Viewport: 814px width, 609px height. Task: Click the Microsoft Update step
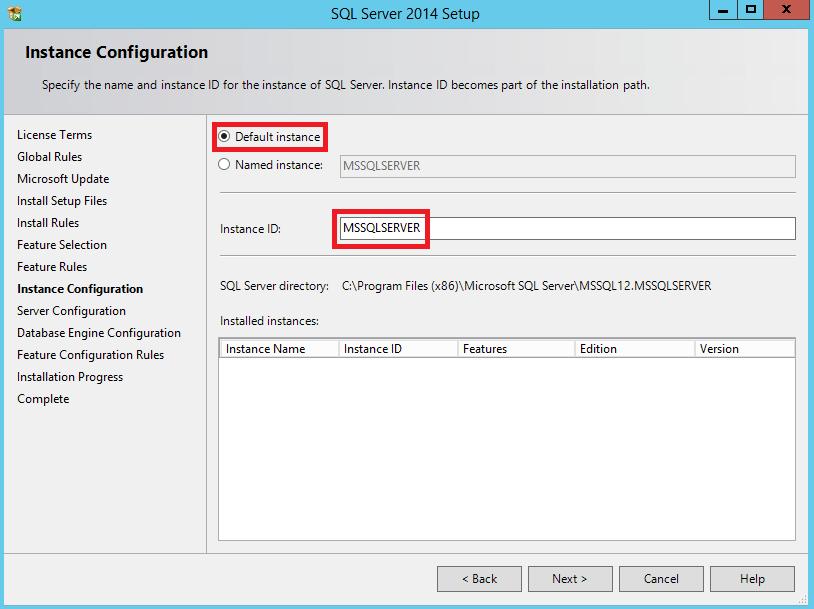click(63, 179)
